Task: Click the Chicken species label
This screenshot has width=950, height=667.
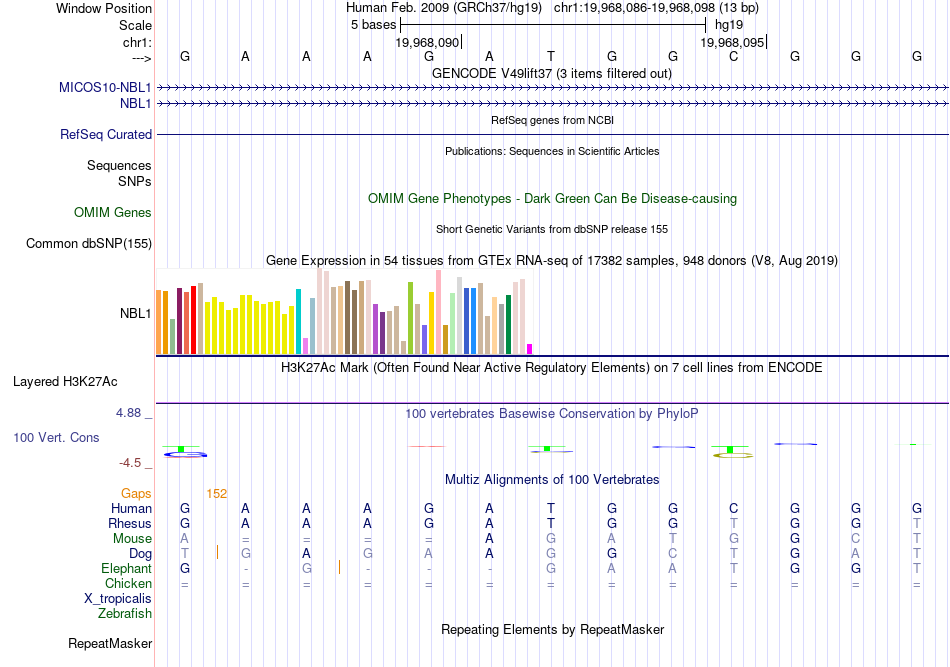Action: pyautogui.click(x=128, y=583)
